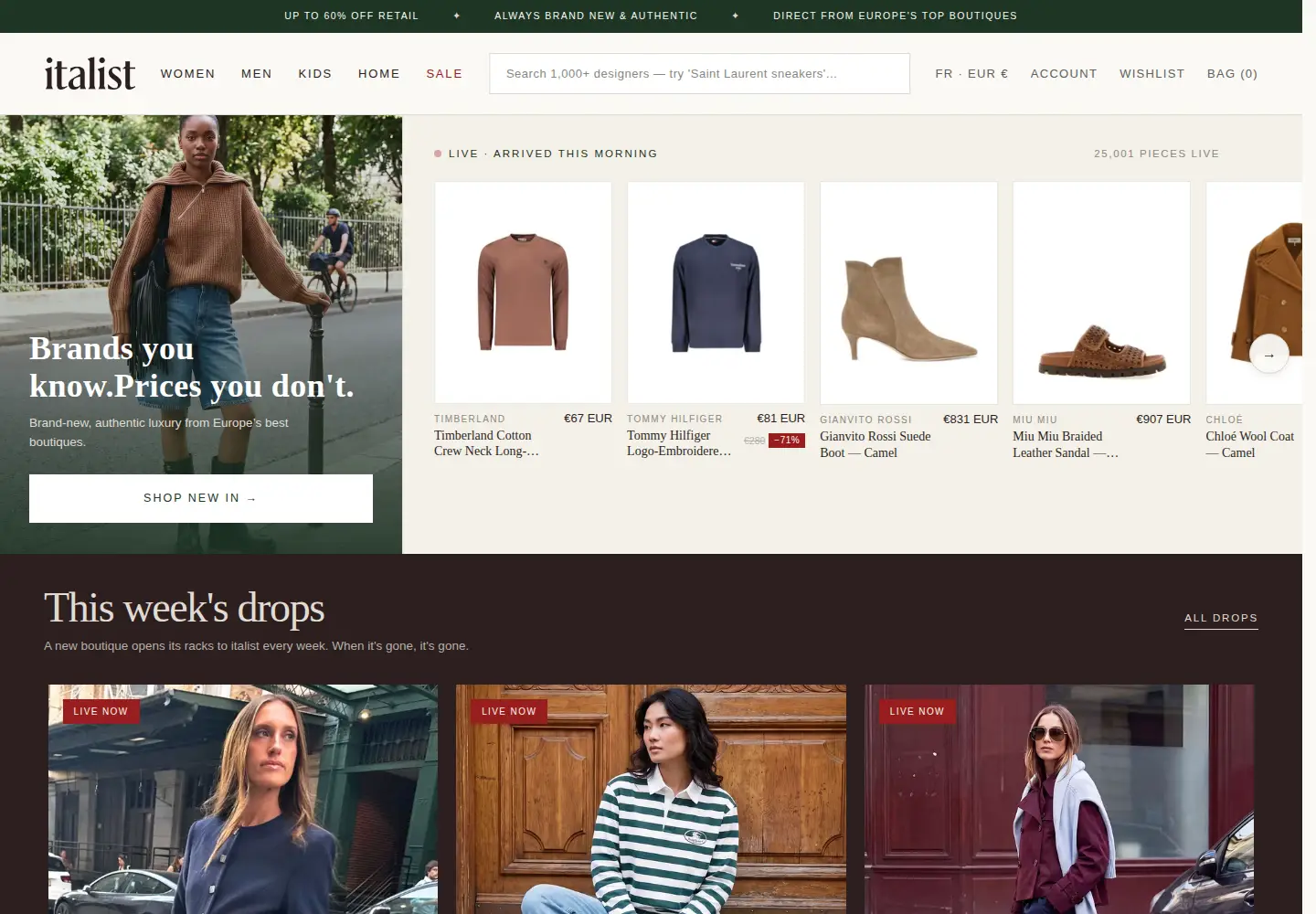
Task: Open the MEN menu
Action: 257,74
